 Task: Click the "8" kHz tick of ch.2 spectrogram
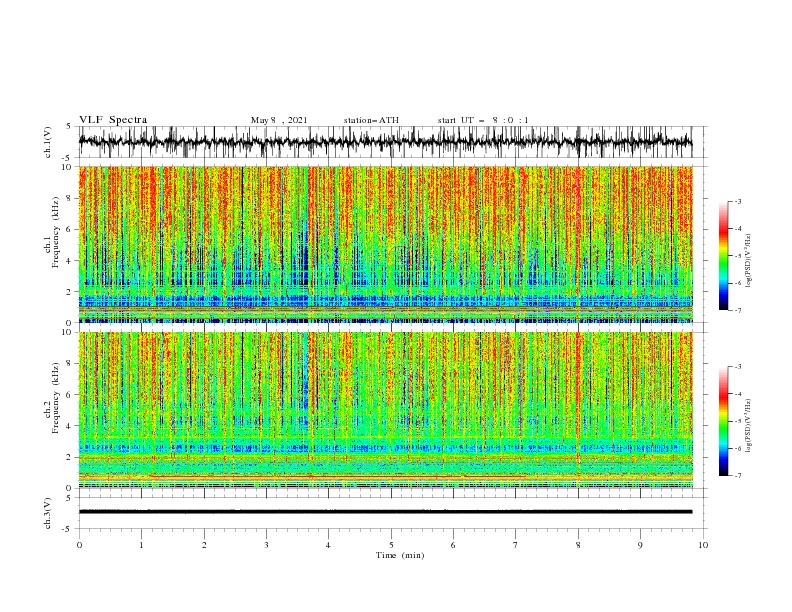coord(71,364)
